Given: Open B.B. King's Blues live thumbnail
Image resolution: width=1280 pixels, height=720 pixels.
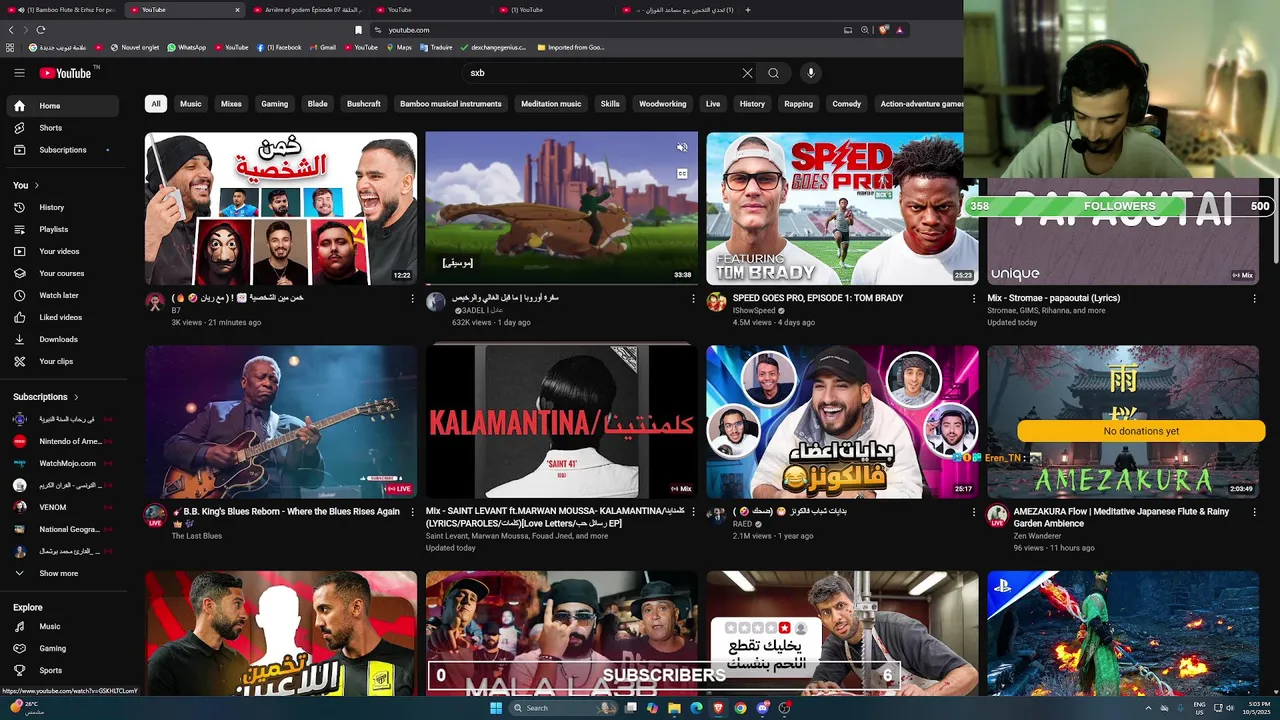Looking at the screenshot, I should (x=281, y=422).
